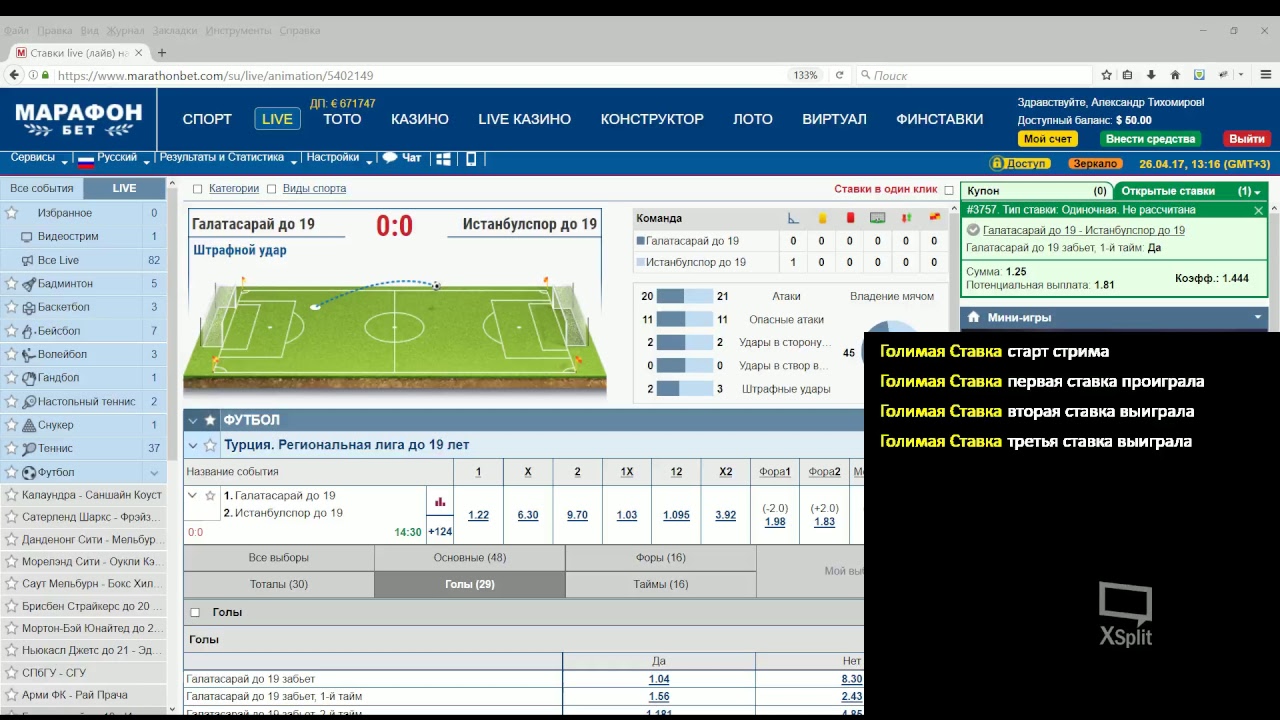
Task: Open the Сервисы dropdown menu
Action: coord(40,158)
